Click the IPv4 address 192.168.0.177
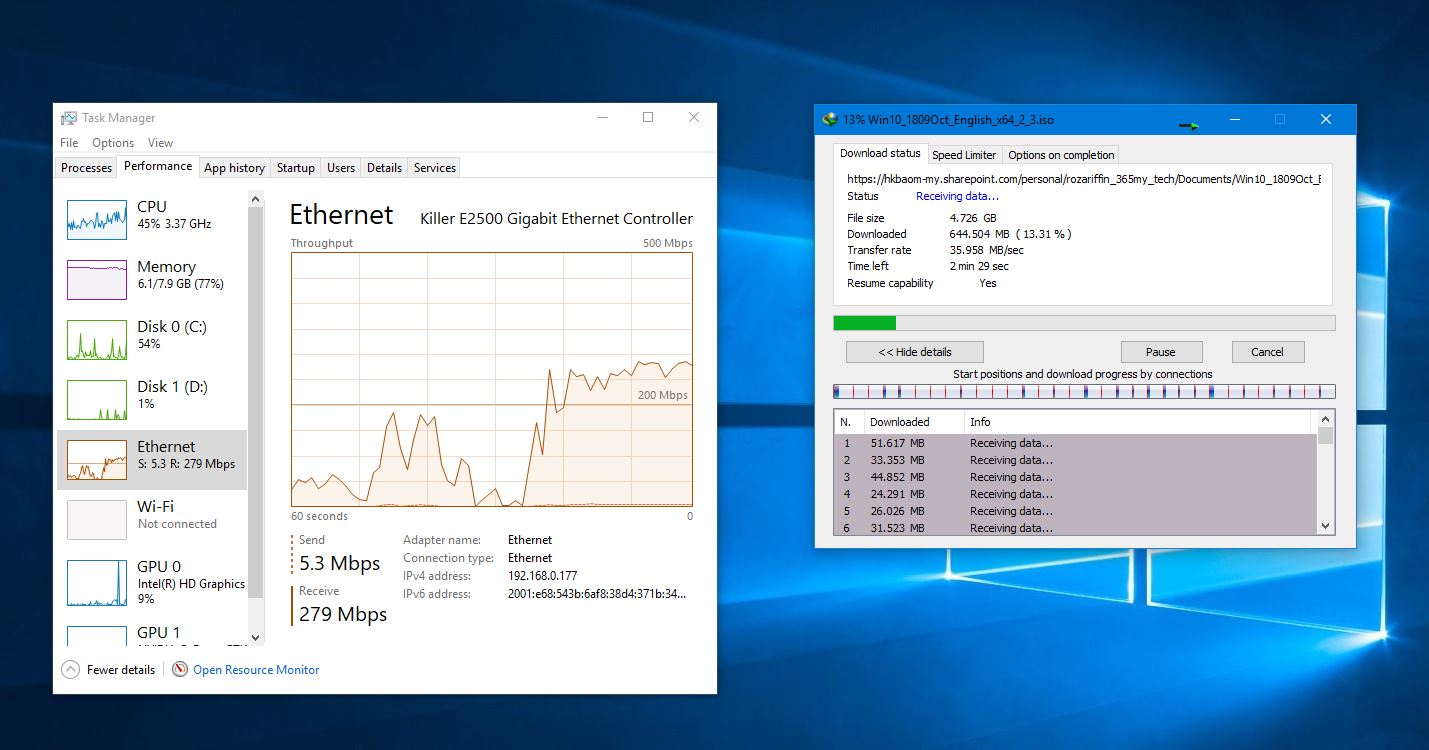The height and width of the screenshot is (750, 1429). [543, 576]
